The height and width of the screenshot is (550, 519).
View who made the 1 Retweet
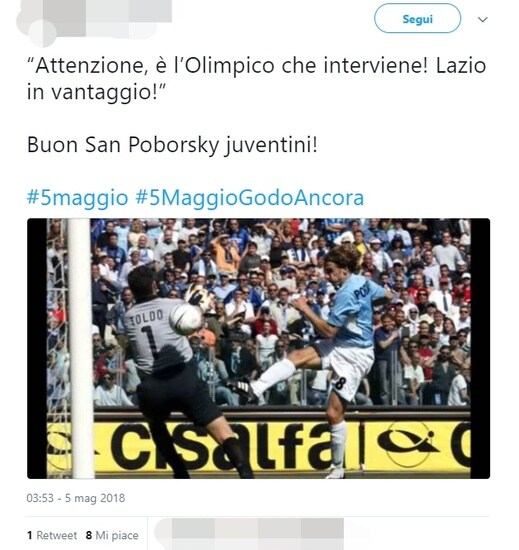[x=52, y=535]
